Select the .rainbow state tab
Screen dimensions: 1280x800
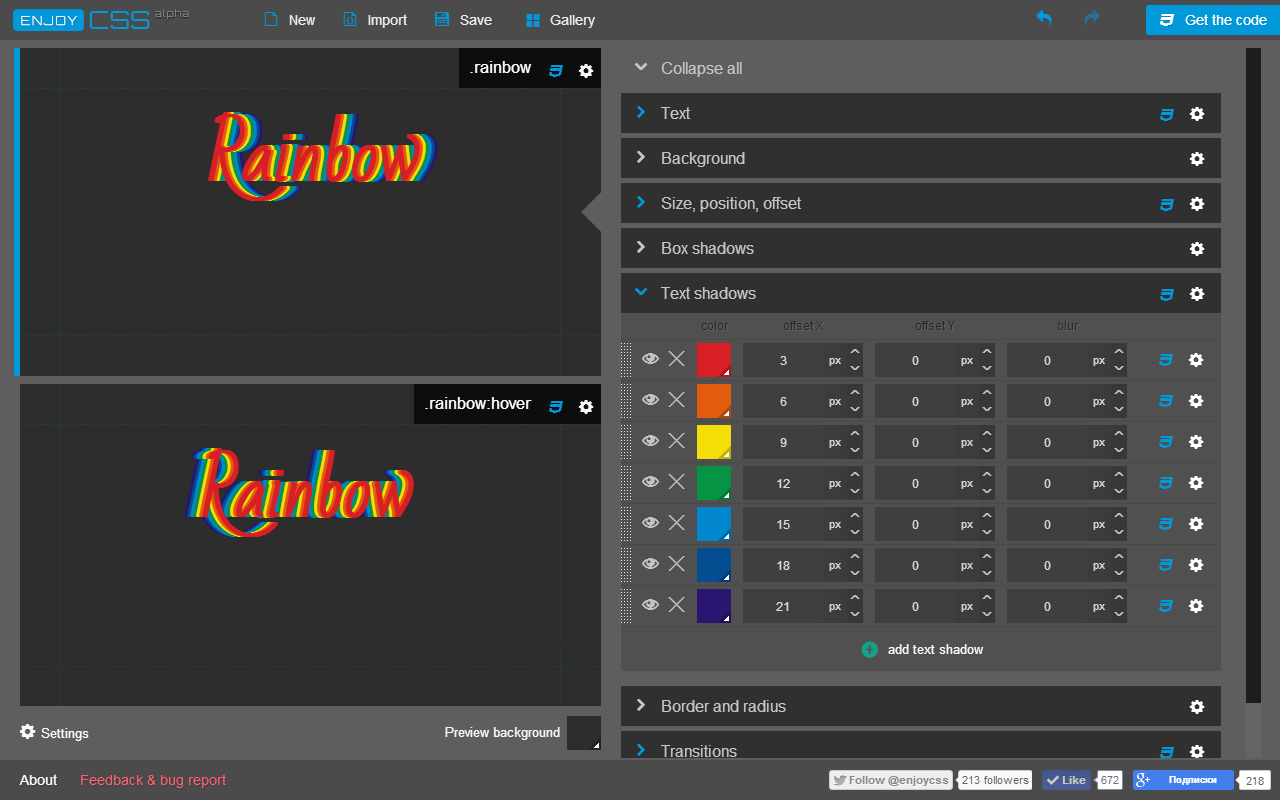click(x=500, y=68)
